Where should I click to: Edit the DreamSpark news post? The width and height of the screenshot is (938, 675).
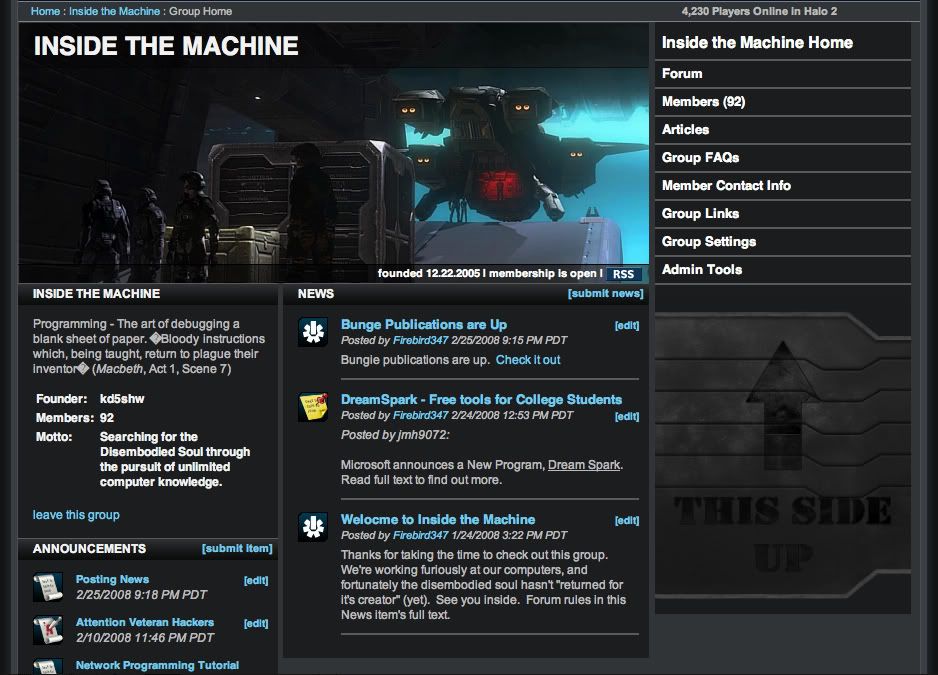pos(626,416)
